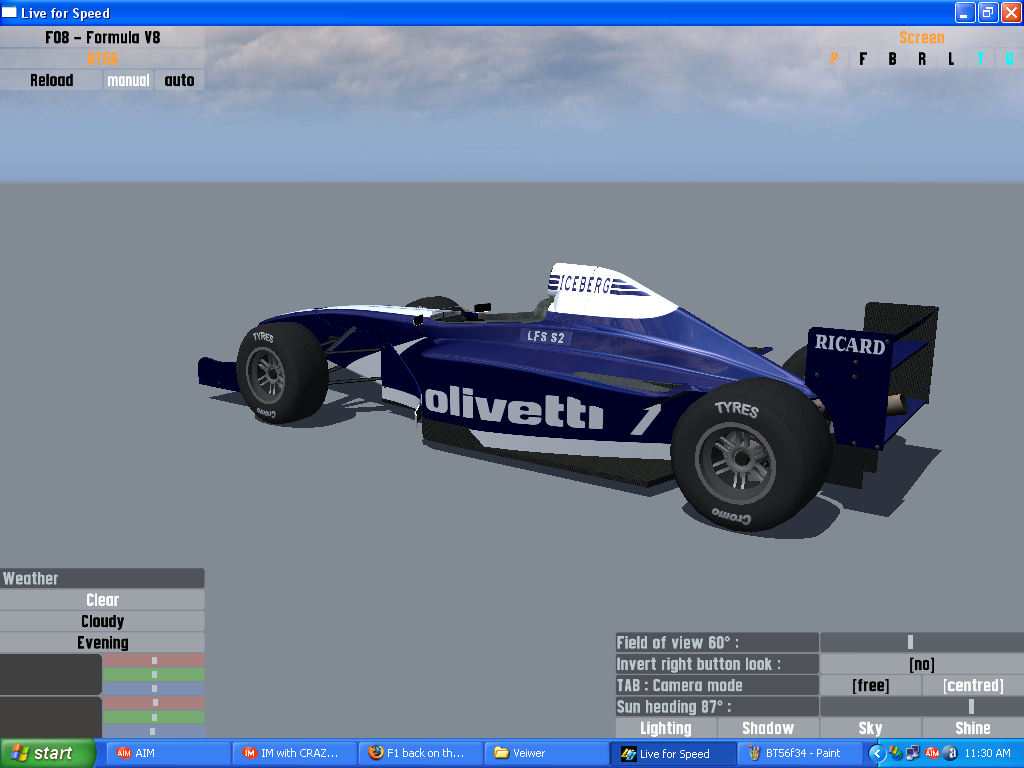Screen dimensions: 1024x768
Task: Open the Sky tab
Action: tap(871, 728)
